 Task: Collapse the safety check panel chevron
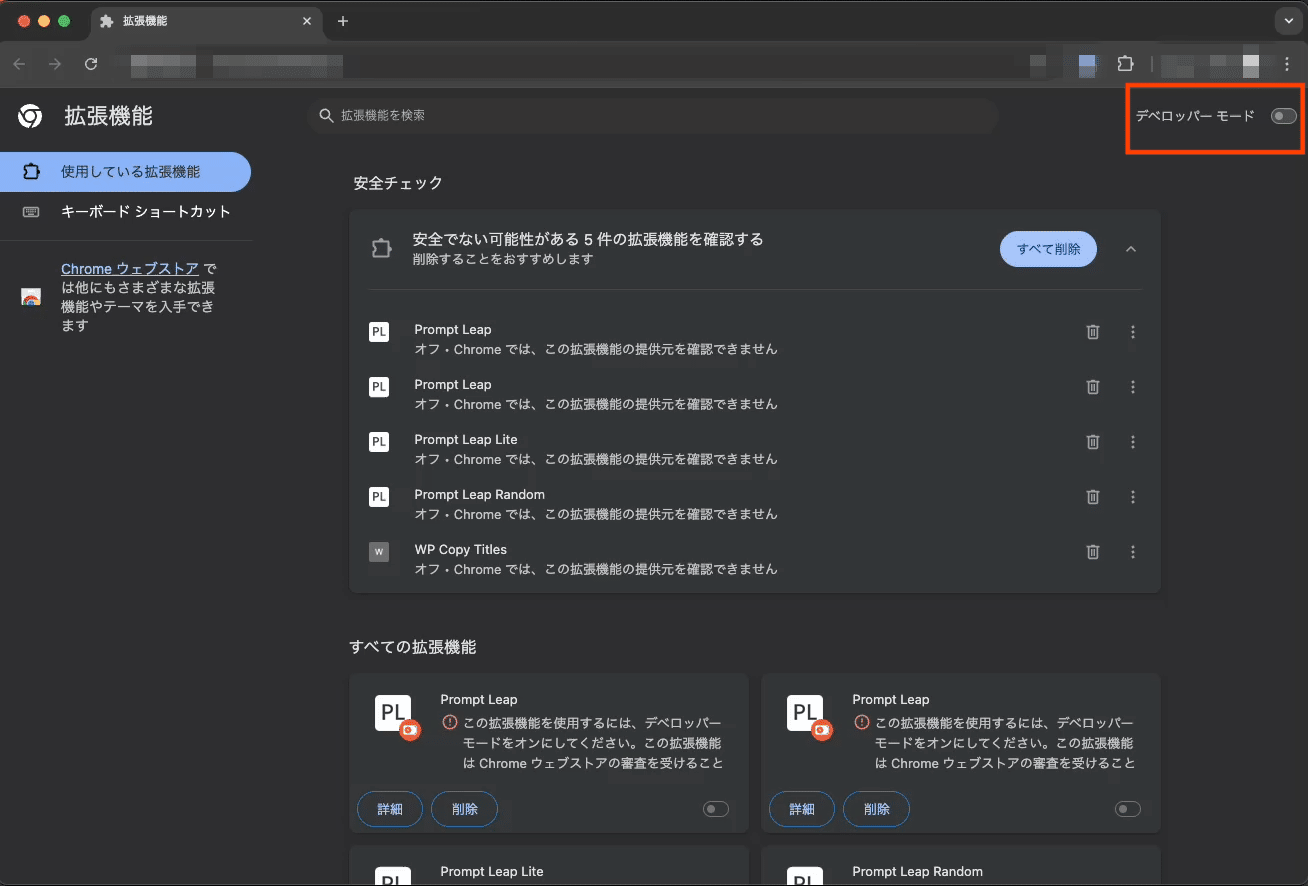[x=1131, y=249]
